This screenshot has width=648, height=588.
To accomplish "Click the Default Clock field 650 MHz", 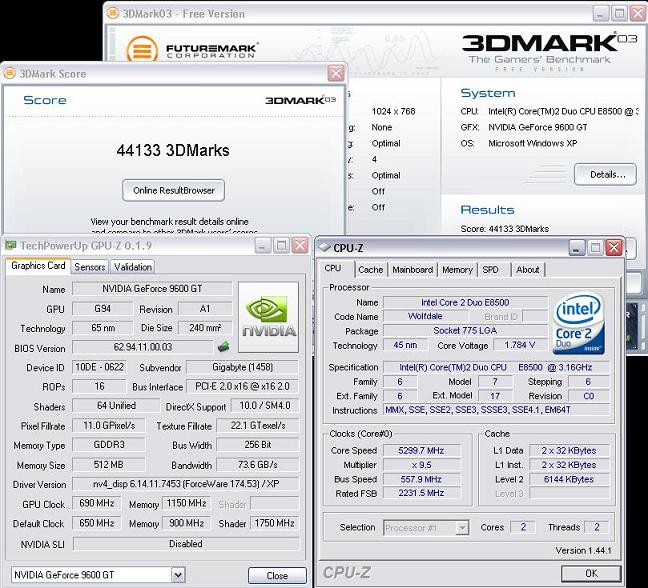I will (97, 523).
